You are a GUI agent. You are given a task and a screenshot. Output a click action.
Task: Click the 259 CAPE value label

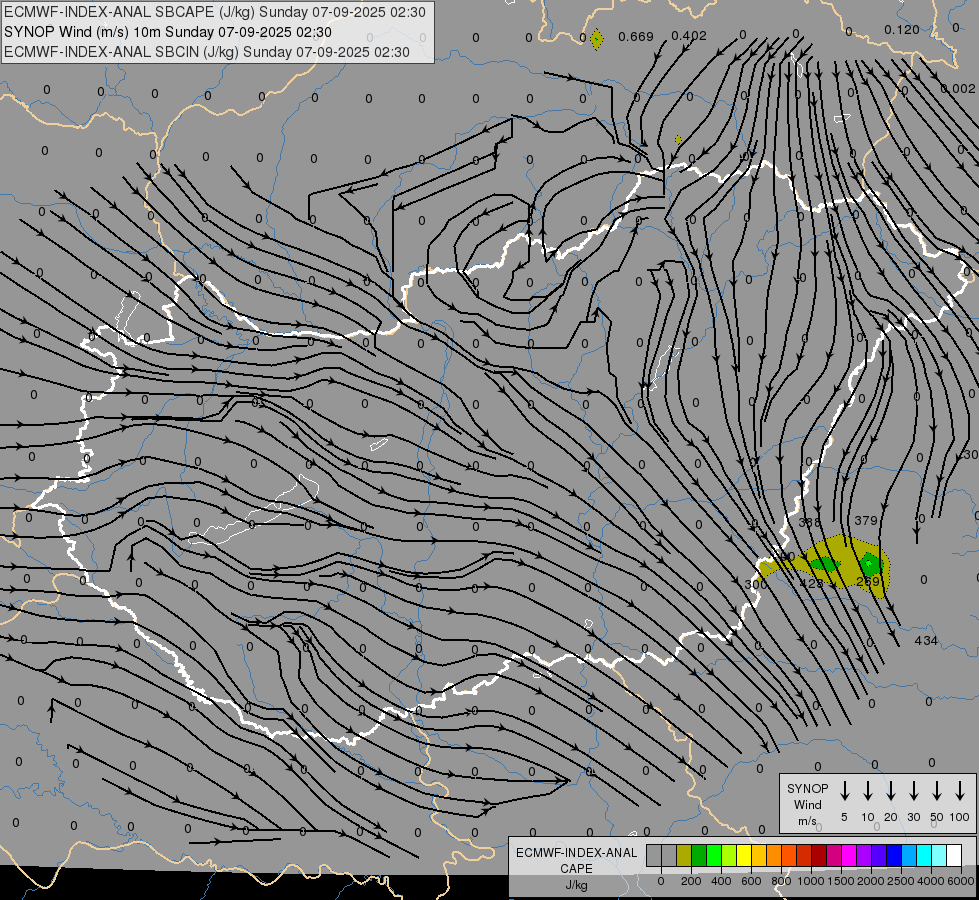(x=868, y=581)
